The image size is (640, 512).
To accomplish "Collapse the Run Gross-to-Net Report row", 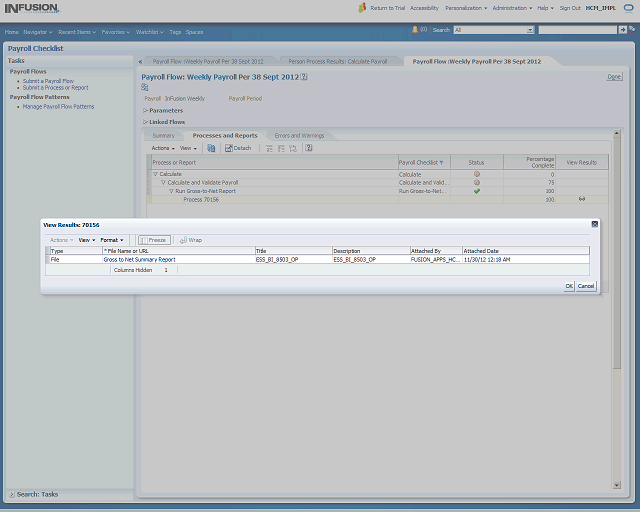I will [171, 191].
